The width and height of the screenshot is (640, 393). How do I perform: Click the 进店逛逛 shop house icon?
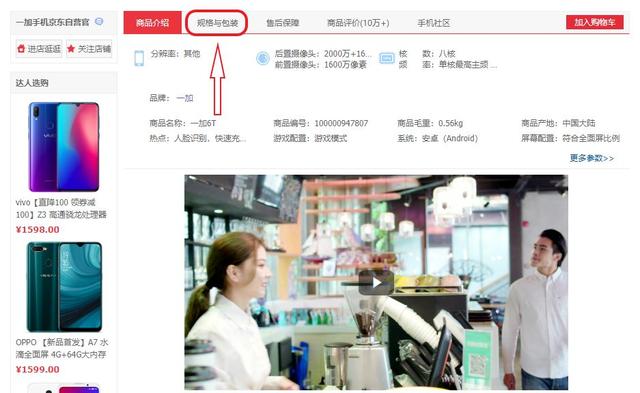click(x=21, y=49)
